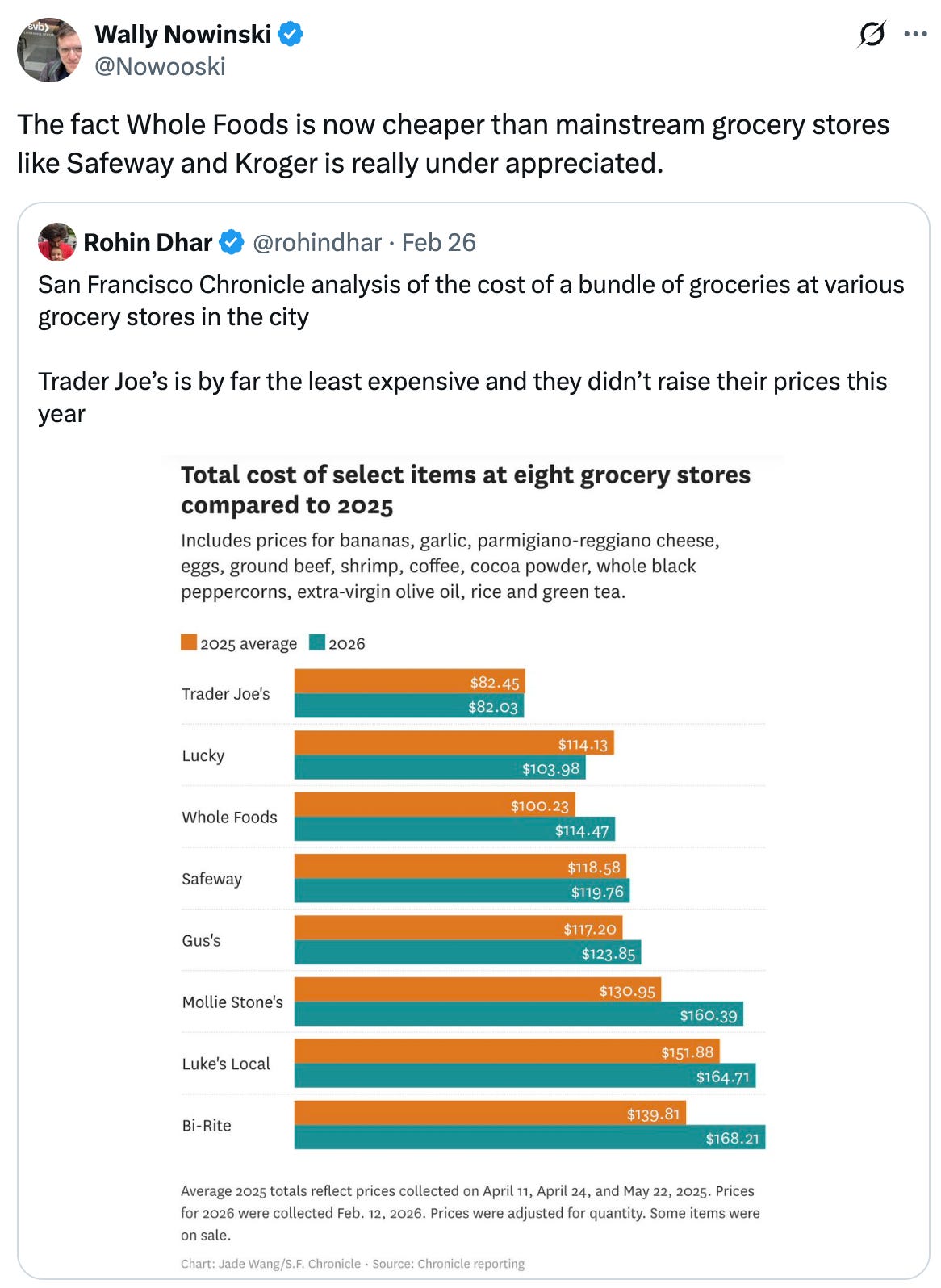941x1288 pixels.
Task: Click the teal 2026 legend square
Action: [x=316, y=643]
